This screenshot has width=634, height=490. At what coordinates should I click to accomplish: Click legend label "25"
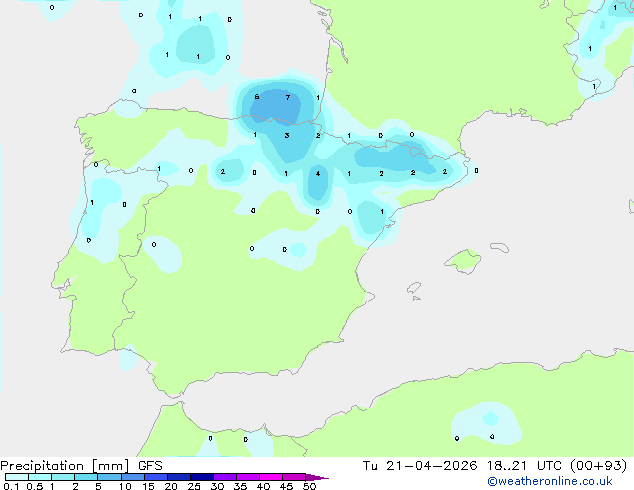coord(194,486)
